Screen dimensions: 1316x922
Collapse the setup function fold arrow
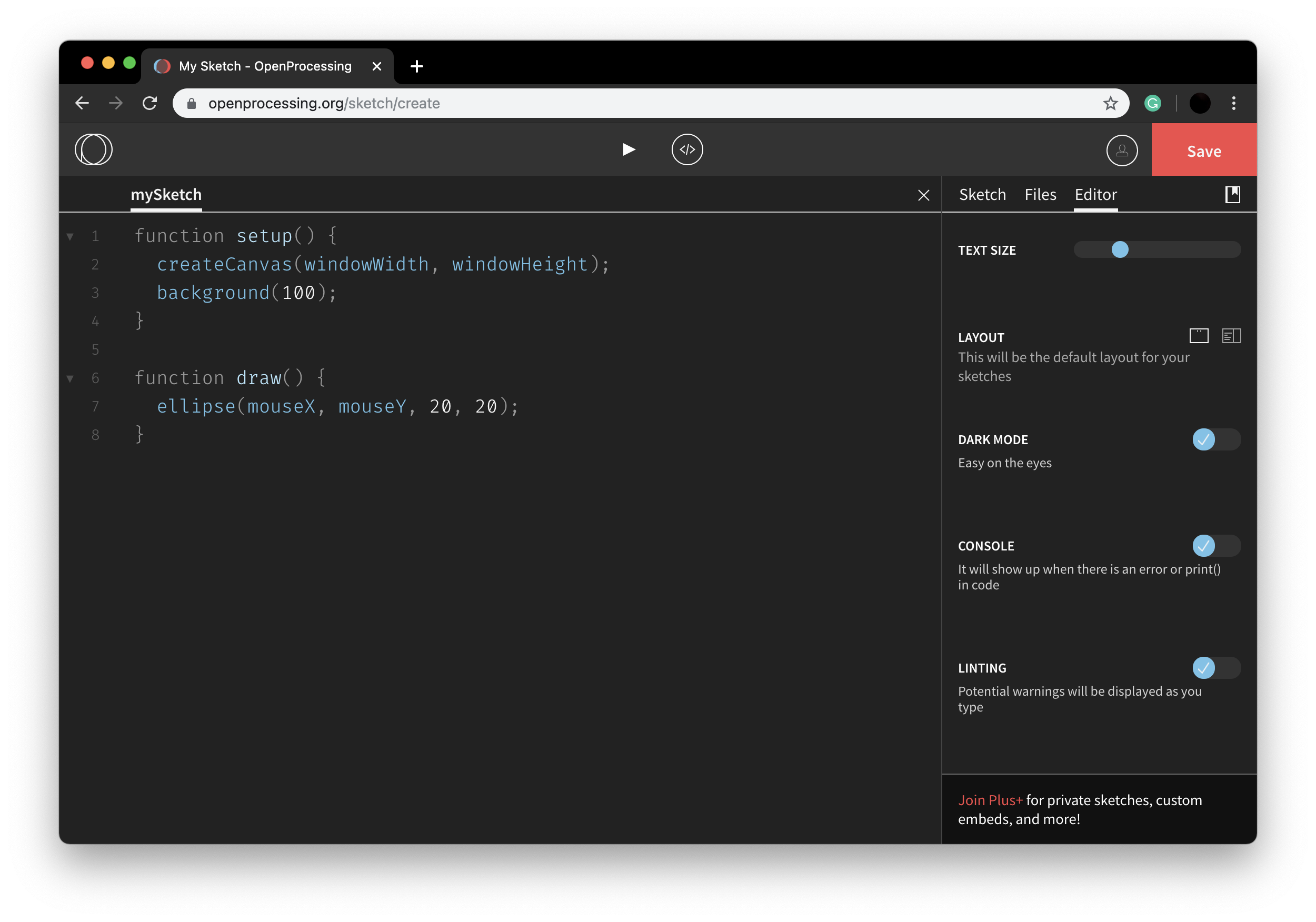point(70,236)
